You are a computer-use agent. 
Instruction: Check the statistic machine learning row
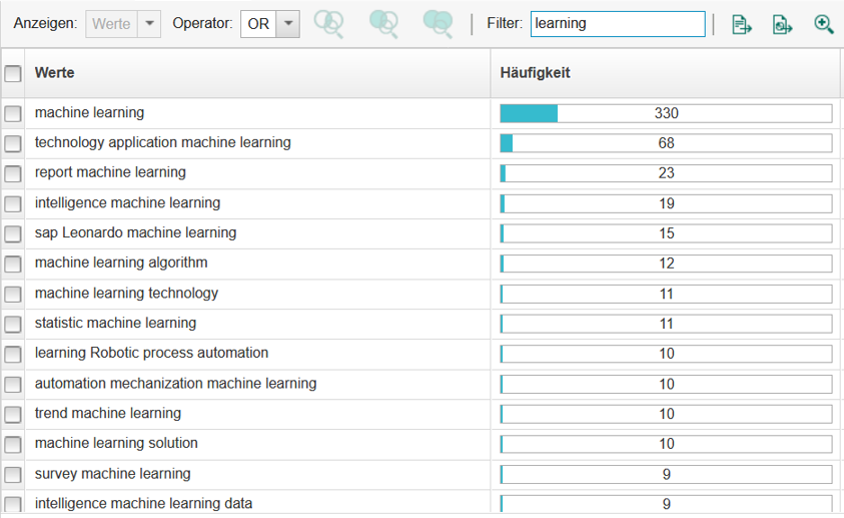pos(13,324)
